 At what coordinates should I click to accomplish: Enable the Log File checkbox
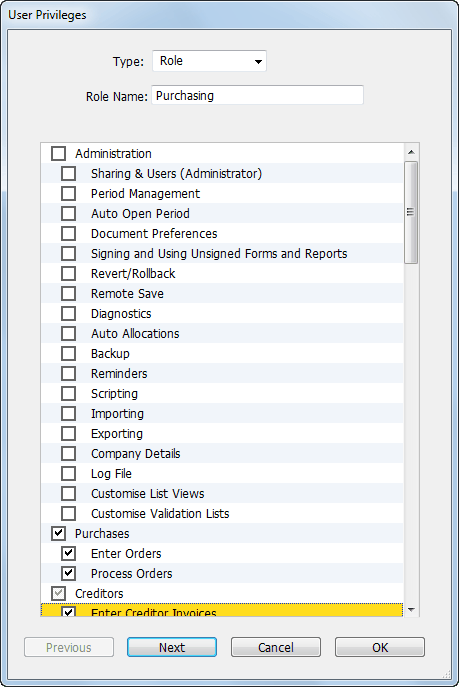click(68, 474)
